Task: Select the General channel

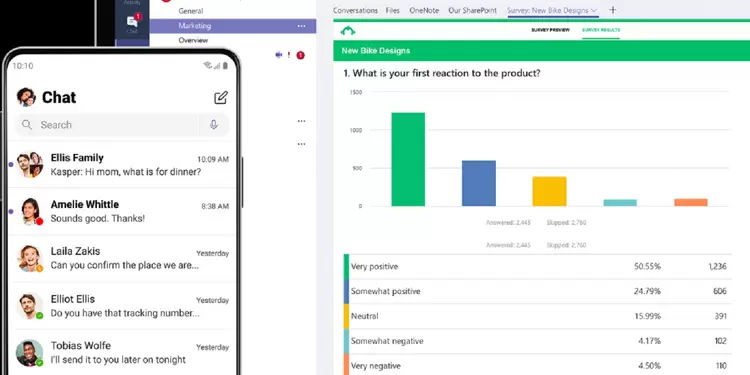Action: tap(191, 11)
